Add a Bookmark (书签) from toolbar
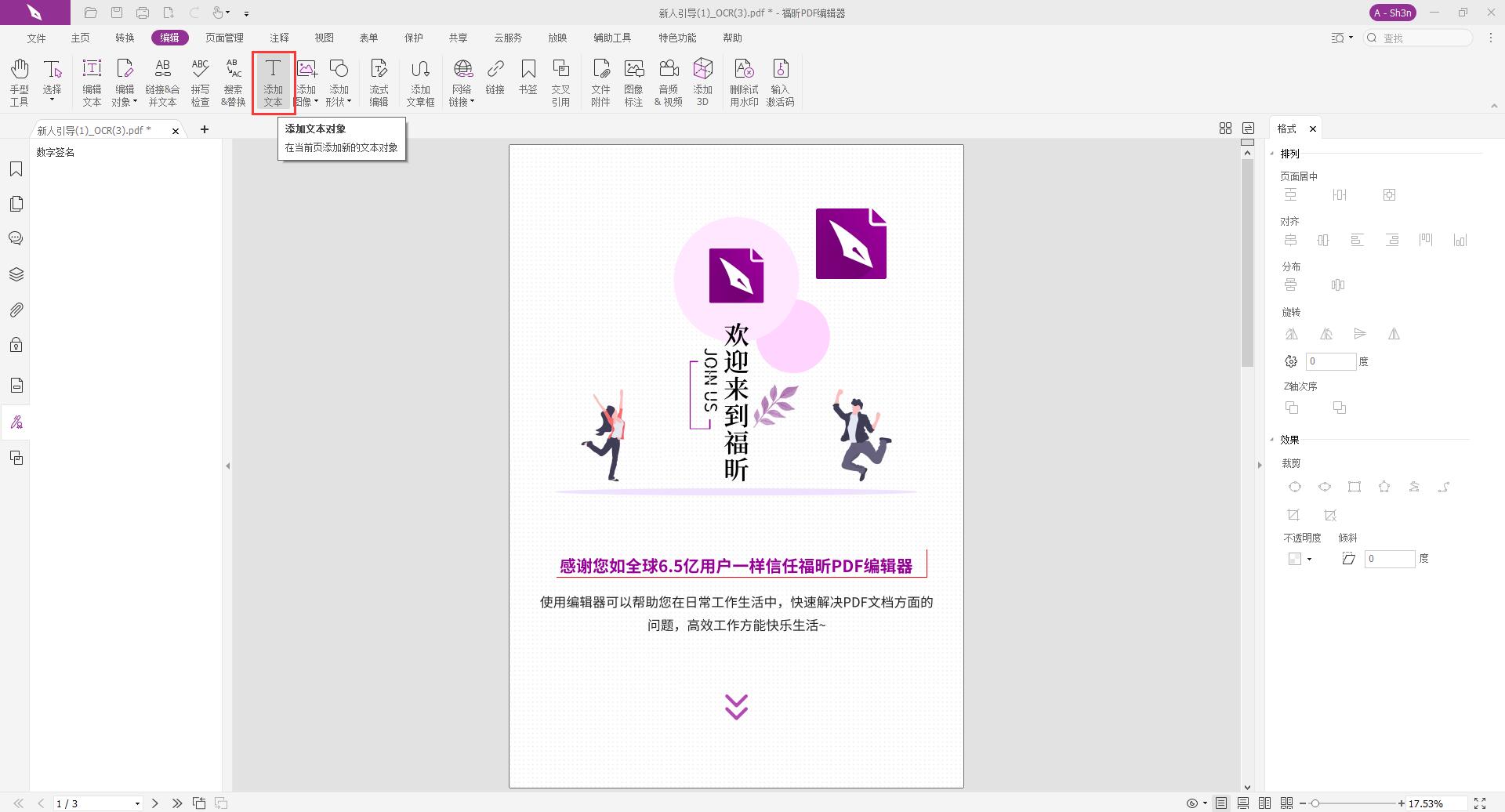The width and height of the screenshot is (1505, 812). pos(528,82)
